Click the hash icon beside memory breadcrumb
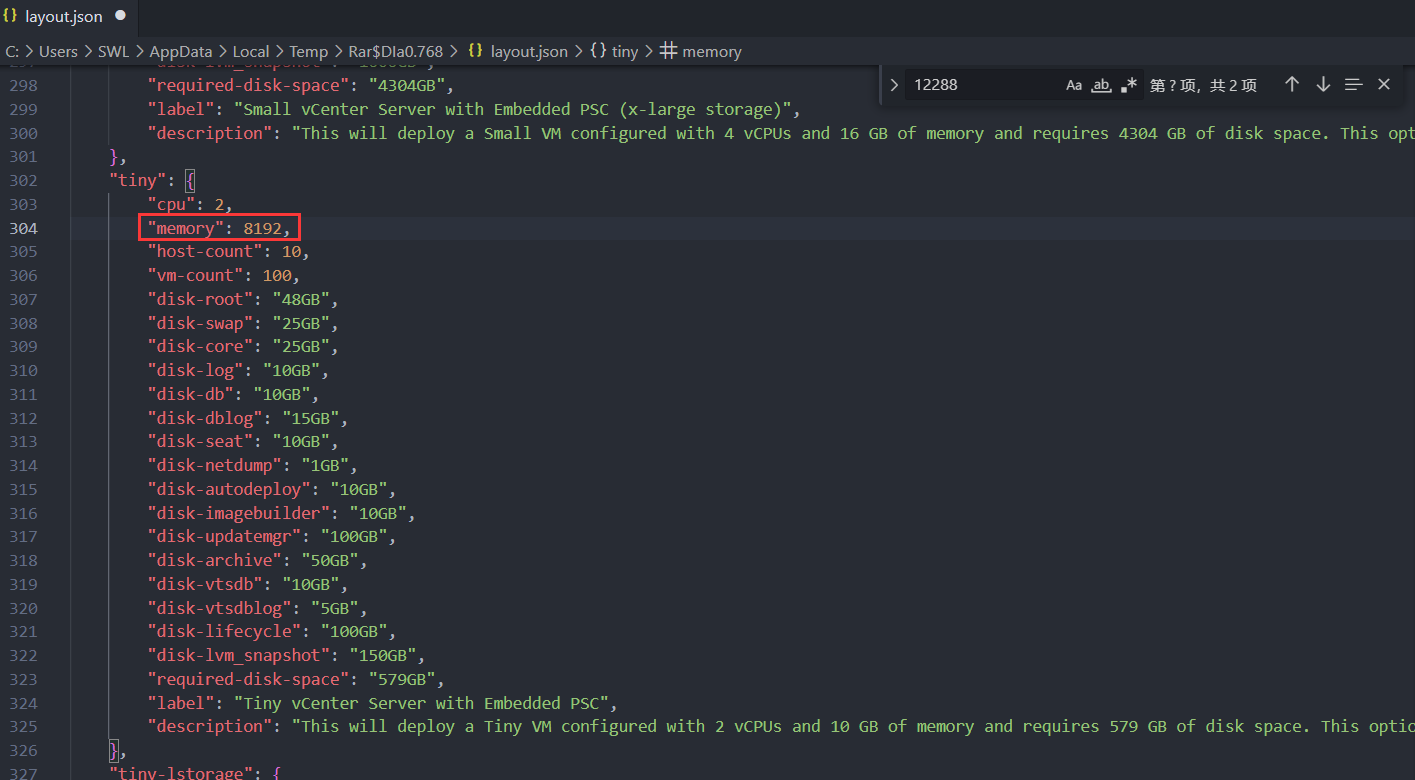1415x780 pixels. (x=668, y=51)
